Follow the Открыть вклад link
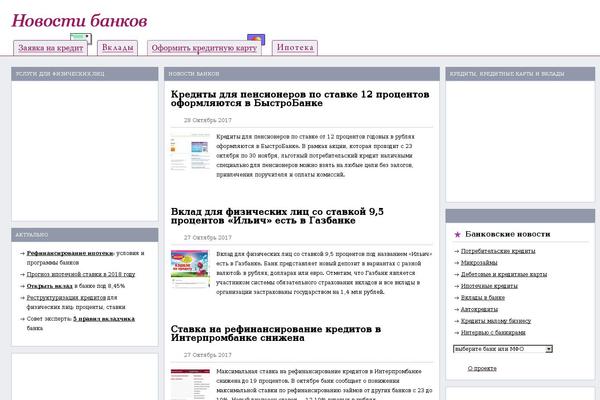The width and height of the screenshot is (600, 400). click(x=49, y=286)
